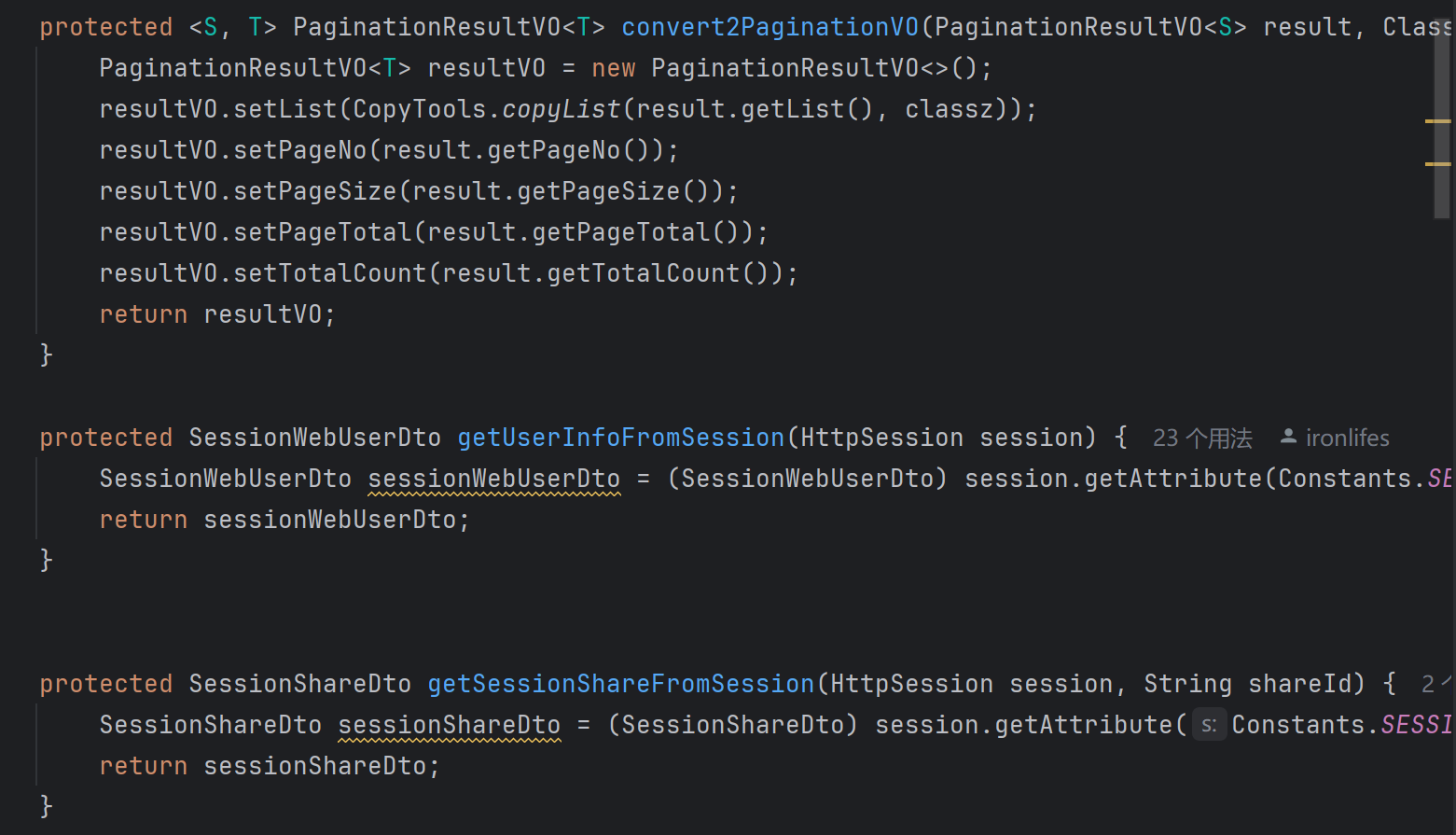Screen dimensions: 1456x835
Task: Click the 'return resultVO;' statement
Action: [x=217, y=314]
